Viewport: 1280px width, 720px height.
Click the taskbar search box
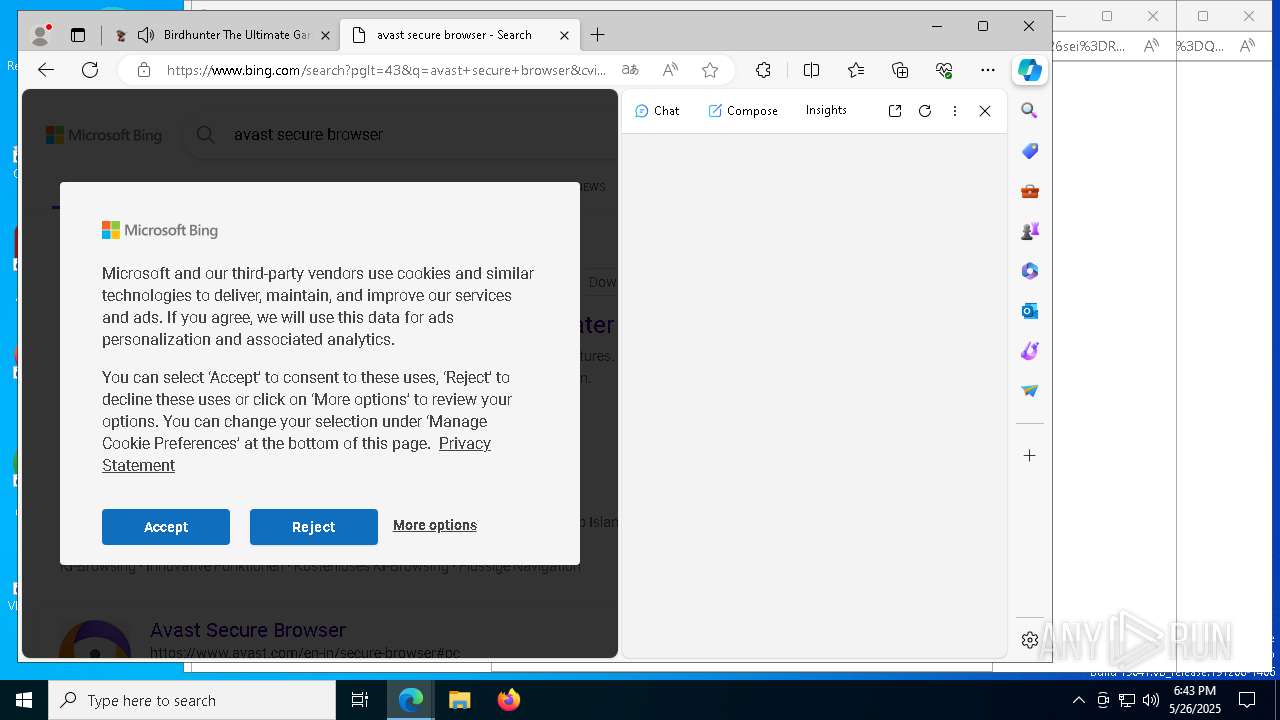192,700
